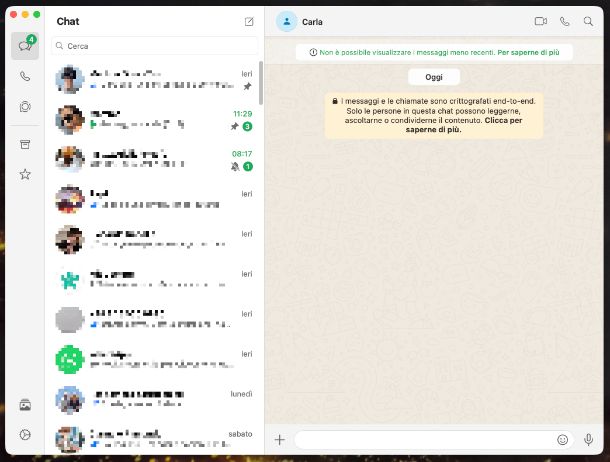Record a voice message with the microphone
Viewport: 610px width, 462px height.
click(x=589, y=440)
